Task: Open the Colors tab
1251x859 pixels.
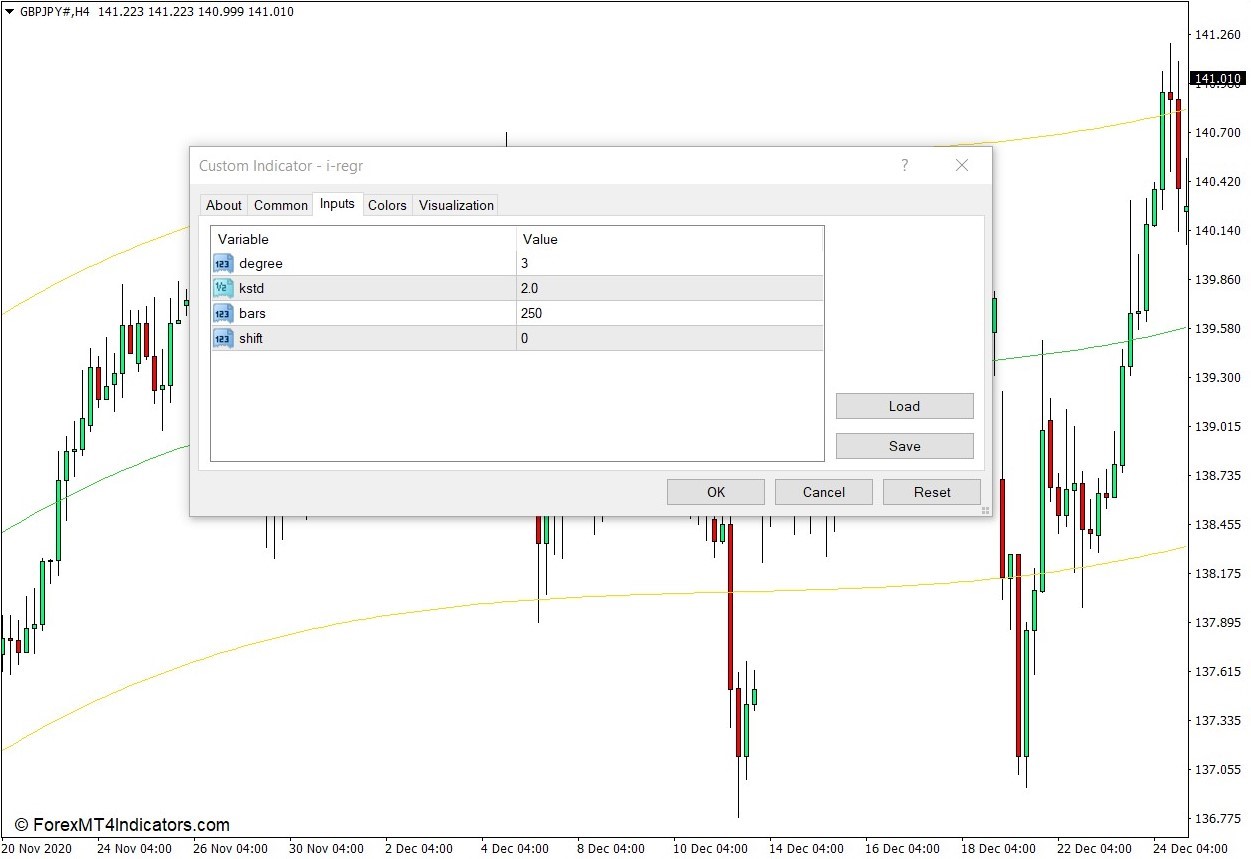Action: pyautogui.click(x=387, y=205)
